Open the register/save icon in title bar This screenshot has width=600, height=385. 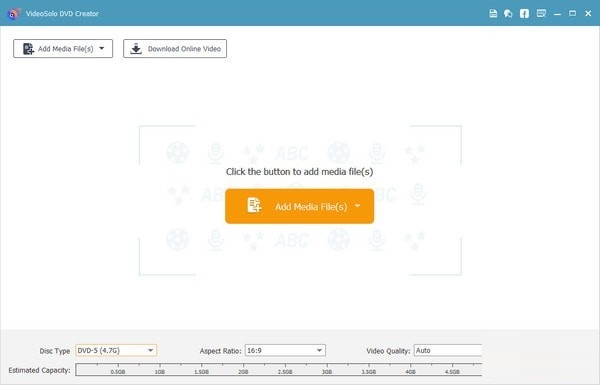(x=493, y=13)
